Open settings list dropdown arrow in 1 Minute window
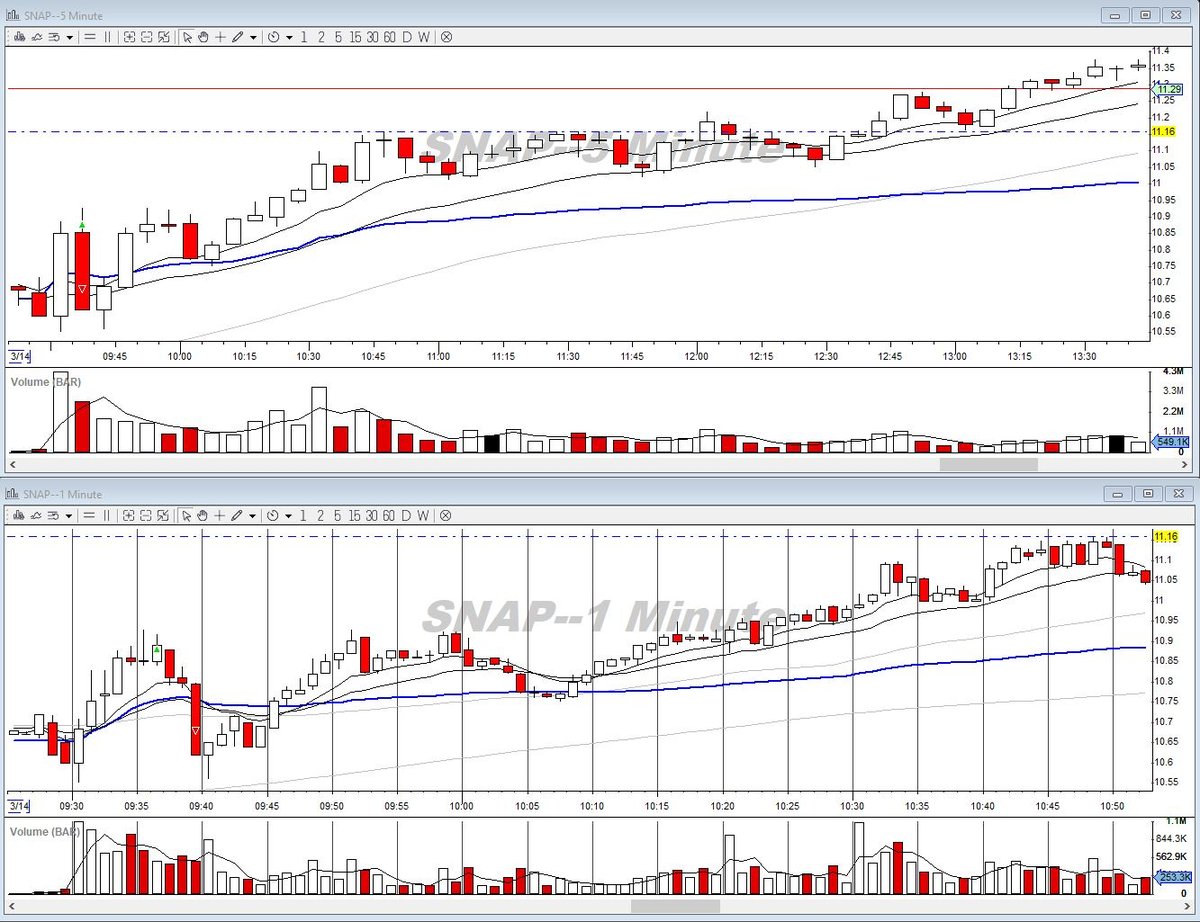1200x922 pixels. [69, 515]
